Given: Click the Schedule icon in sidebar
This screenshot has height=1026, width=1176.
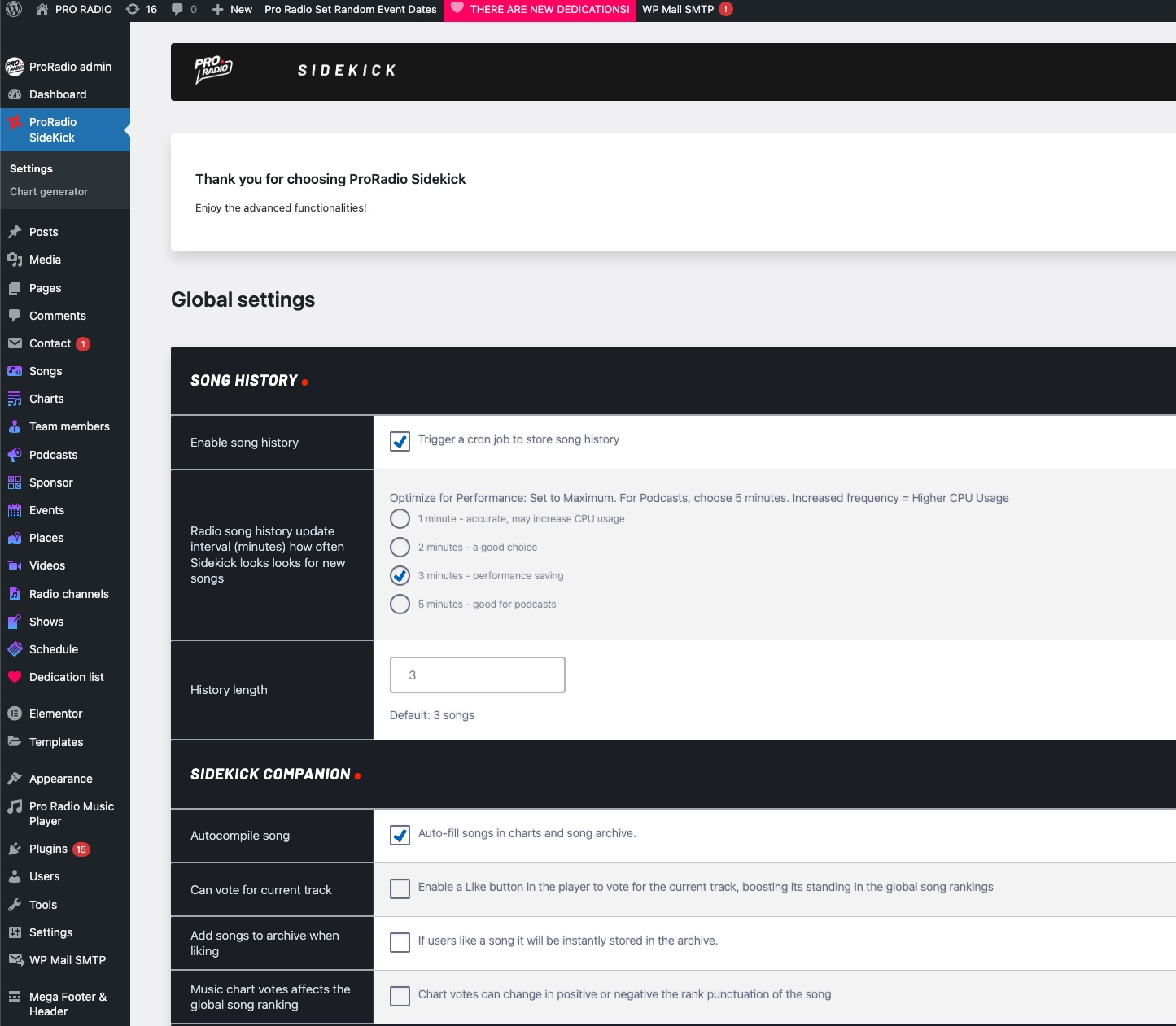Looking at the screenshot, I should pos(15,649).
